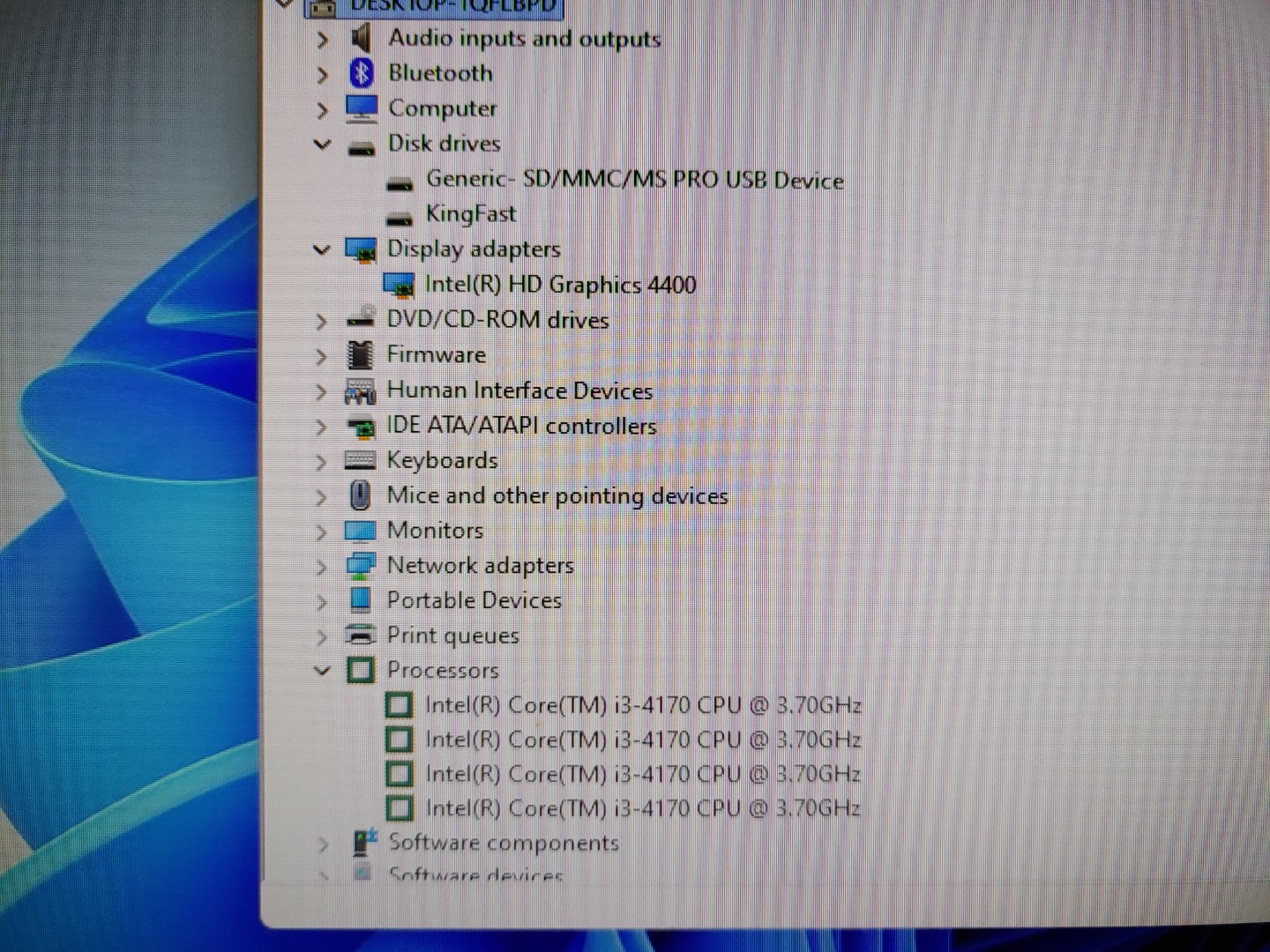
Task: Select the KingFast label
Action: click(x=471, y=214)
